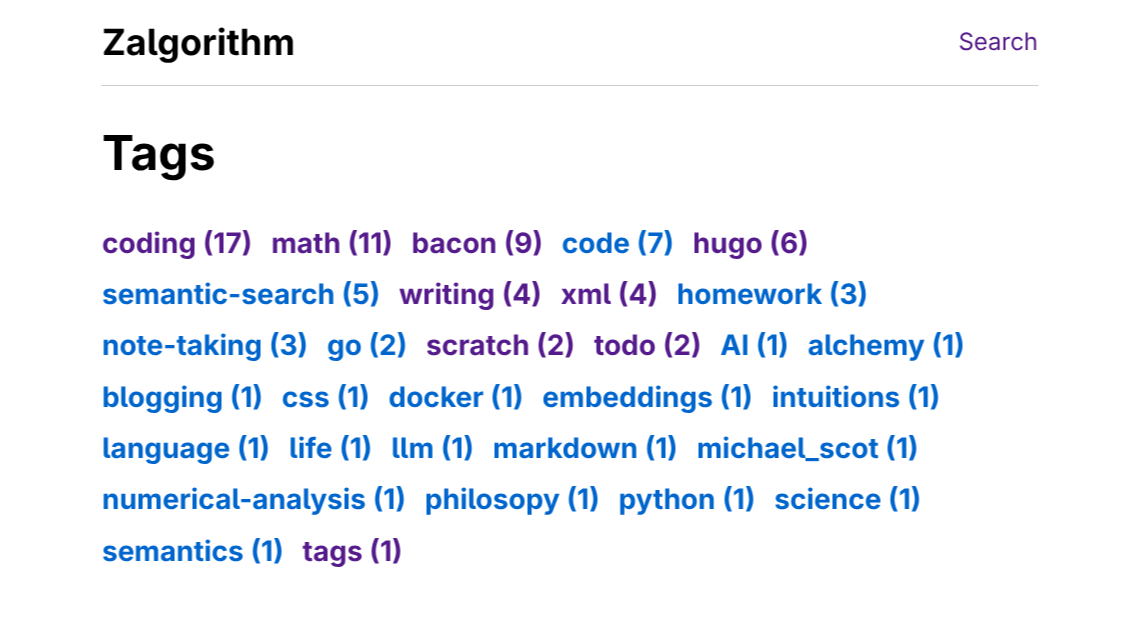Open the Search page
Image resolution: width=1132 pixels, height=634 pixels.
(997, 41)
